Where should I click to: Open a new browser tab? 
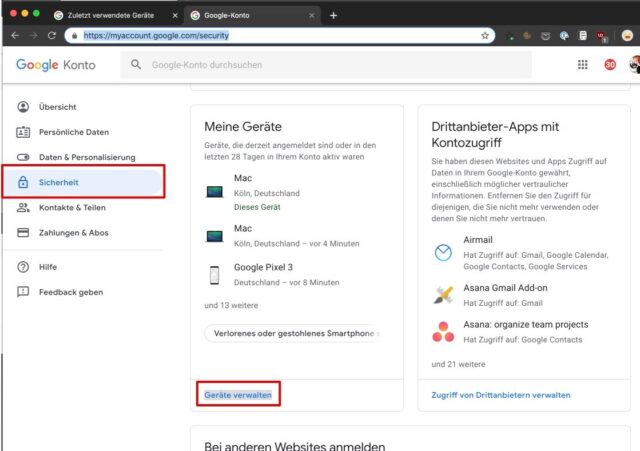pos(334,15)
